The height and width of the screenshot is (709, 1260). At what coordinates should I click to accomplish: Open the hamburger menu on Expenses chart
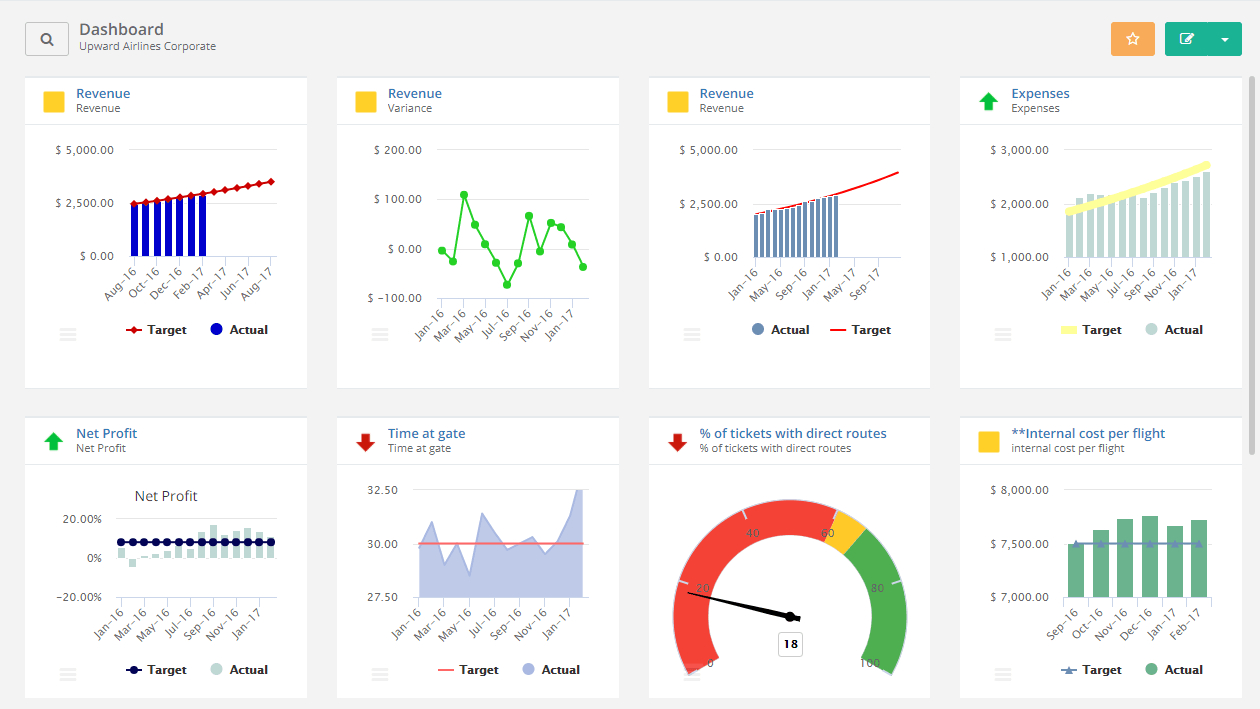point(1003,334)
